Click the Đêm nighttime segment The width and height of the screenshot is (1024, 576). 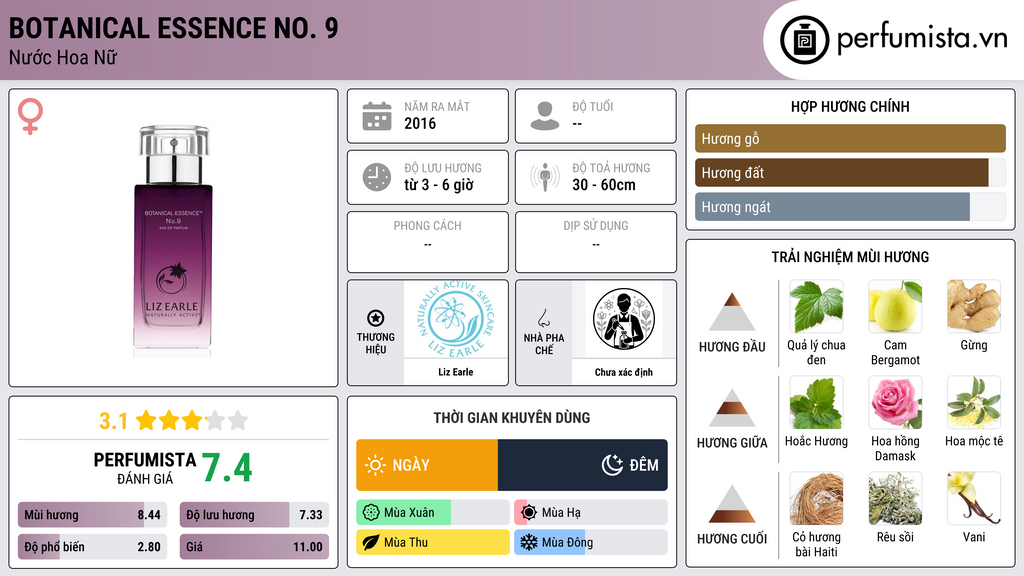583,465
